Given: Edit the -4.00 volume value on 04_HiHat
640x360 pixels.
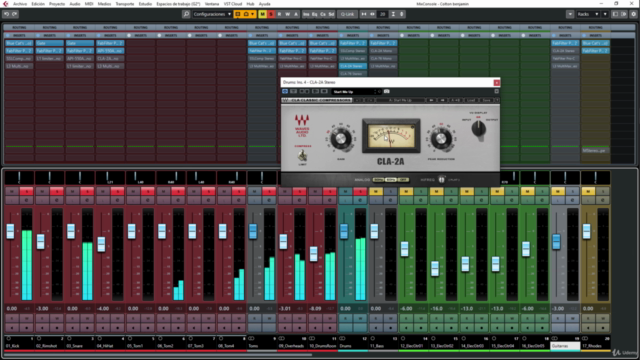Looking at the screenshot, I should [103, 309].
